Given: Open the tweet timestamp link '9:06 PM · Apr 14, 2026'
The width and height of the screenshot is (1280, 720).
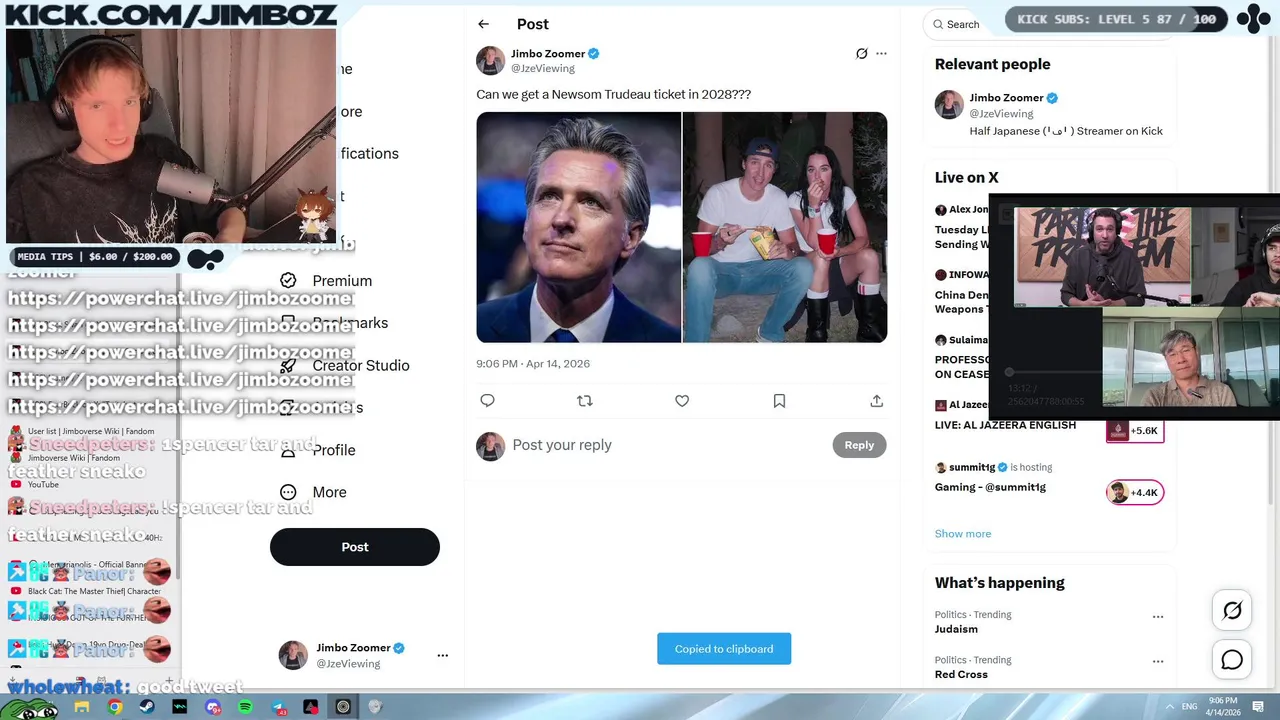Looking at the screenshot, I should point(533,364).
